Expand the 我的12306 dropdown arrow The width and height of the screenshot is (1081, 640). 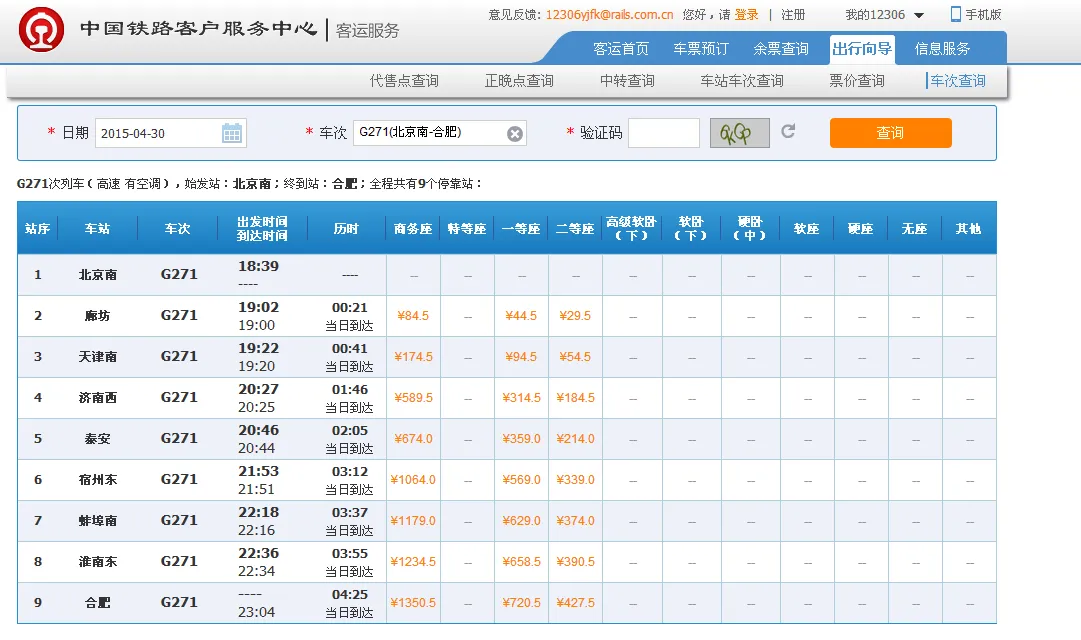coord(919,15)
